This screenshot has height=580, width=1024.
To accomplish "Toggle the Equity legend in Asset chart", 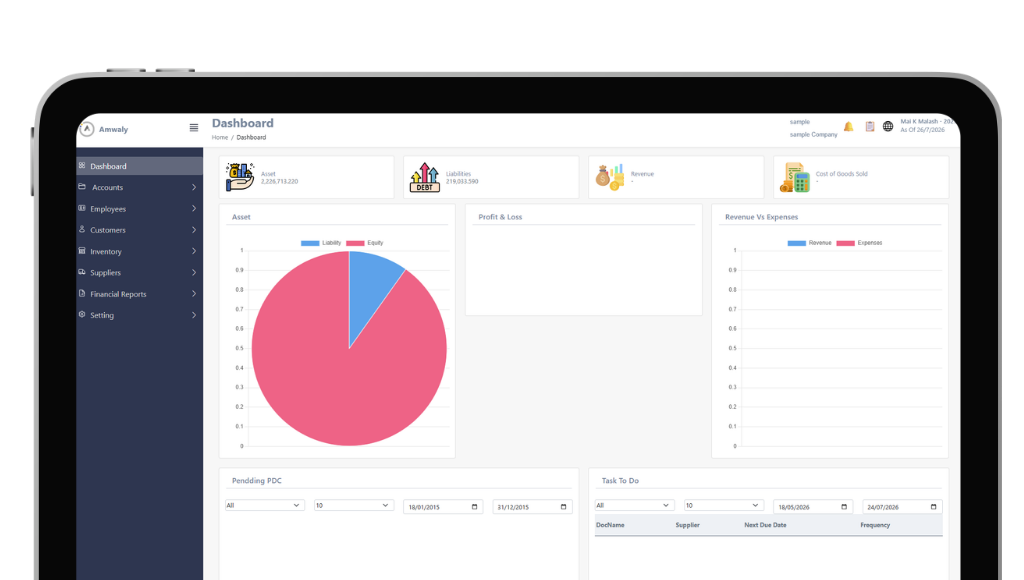I will pyautogui.click(x=364, y=243).
